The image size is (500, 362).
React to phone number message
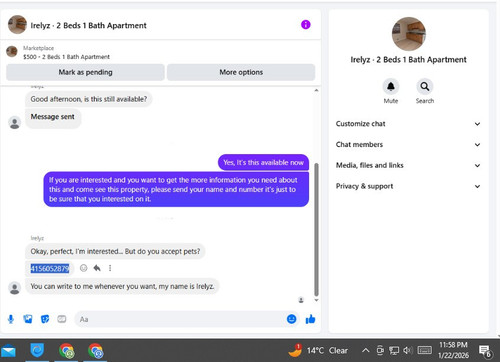tap(83, 268)
